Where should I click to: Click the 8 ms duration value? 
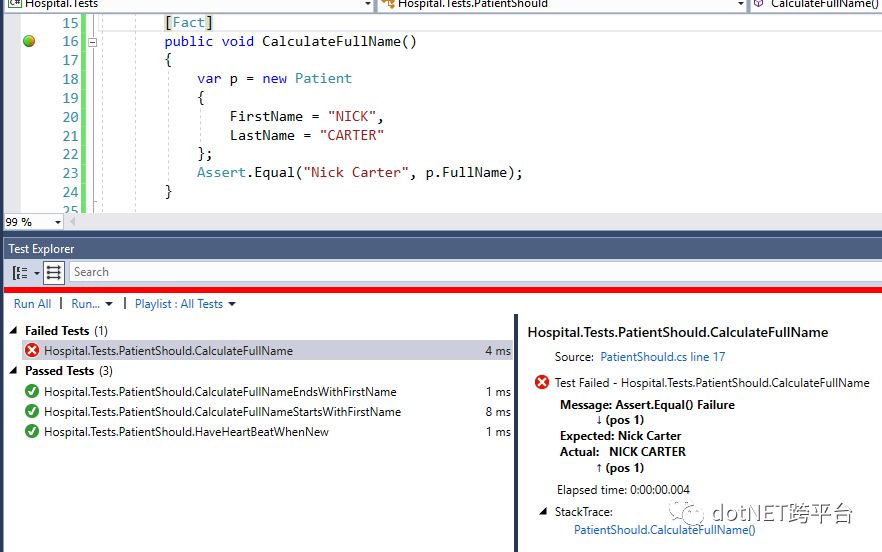[x=498, y=412]
